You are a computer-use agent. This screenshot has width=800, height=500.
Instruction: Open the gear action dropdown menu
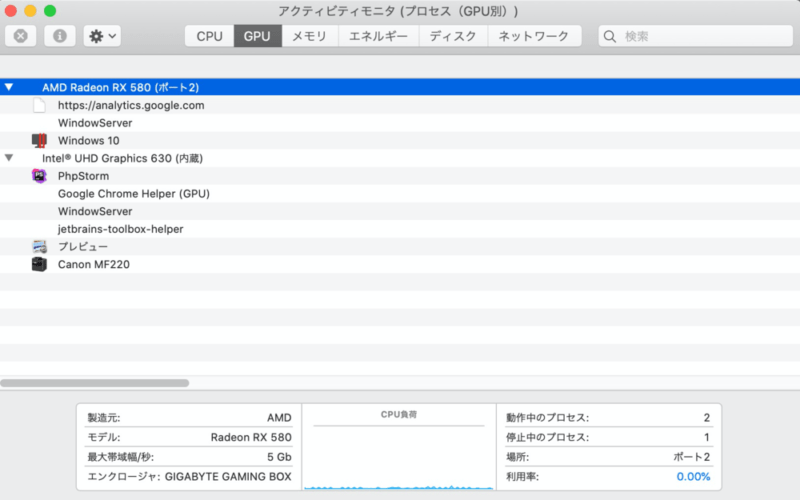[102, 36]
